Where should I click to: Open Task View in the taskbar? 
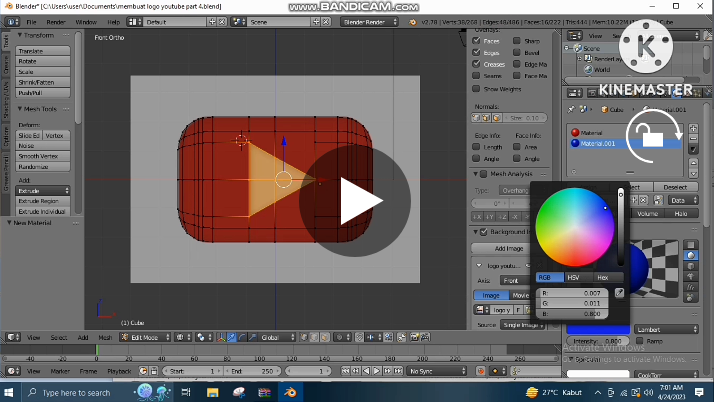pyautogui.click(x=186, y=392)
